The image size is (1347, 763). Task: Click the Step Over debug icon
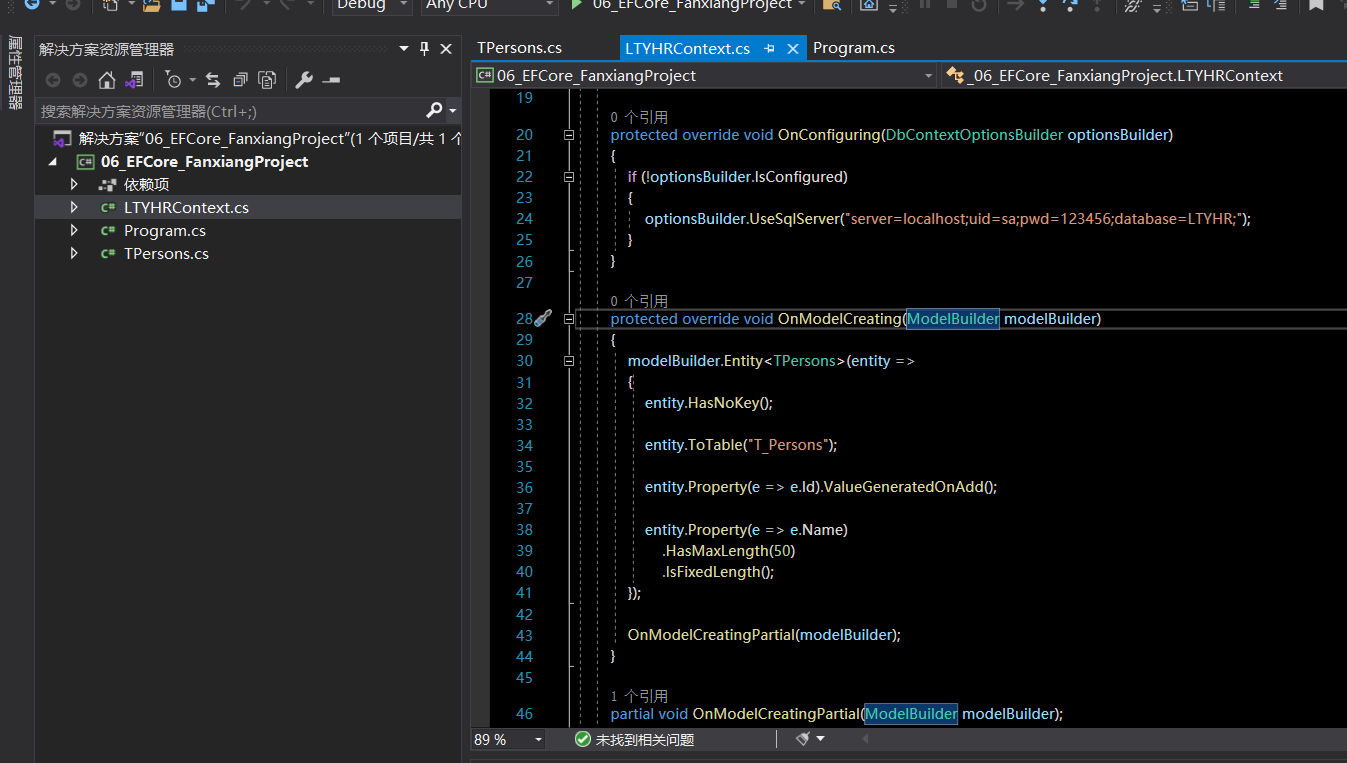coord(1070,5)
